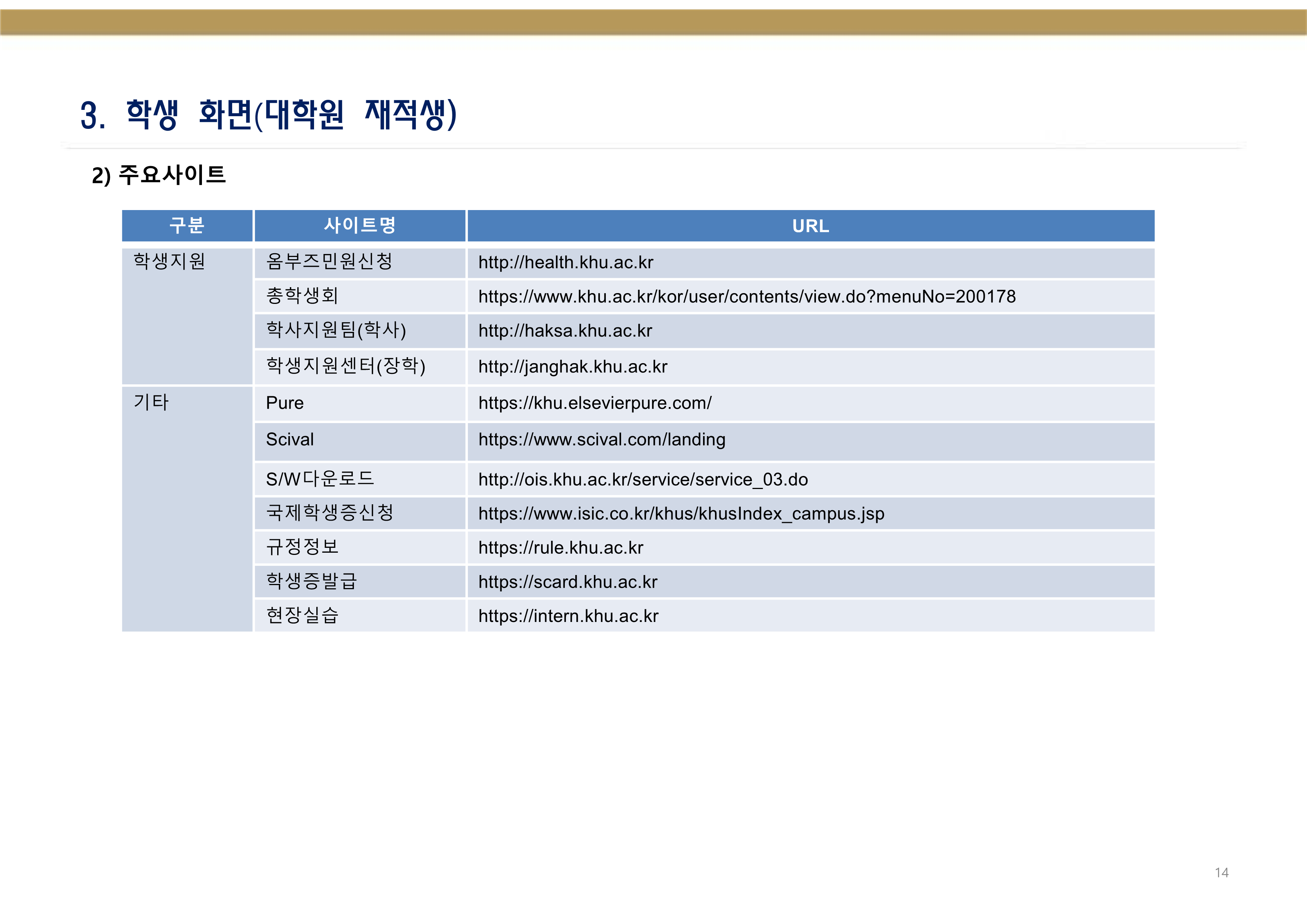Screen dimensions: 1307x924
Task: Select the 학생증발급 cell
Action: pyautogui.click(x=360, y=581)
